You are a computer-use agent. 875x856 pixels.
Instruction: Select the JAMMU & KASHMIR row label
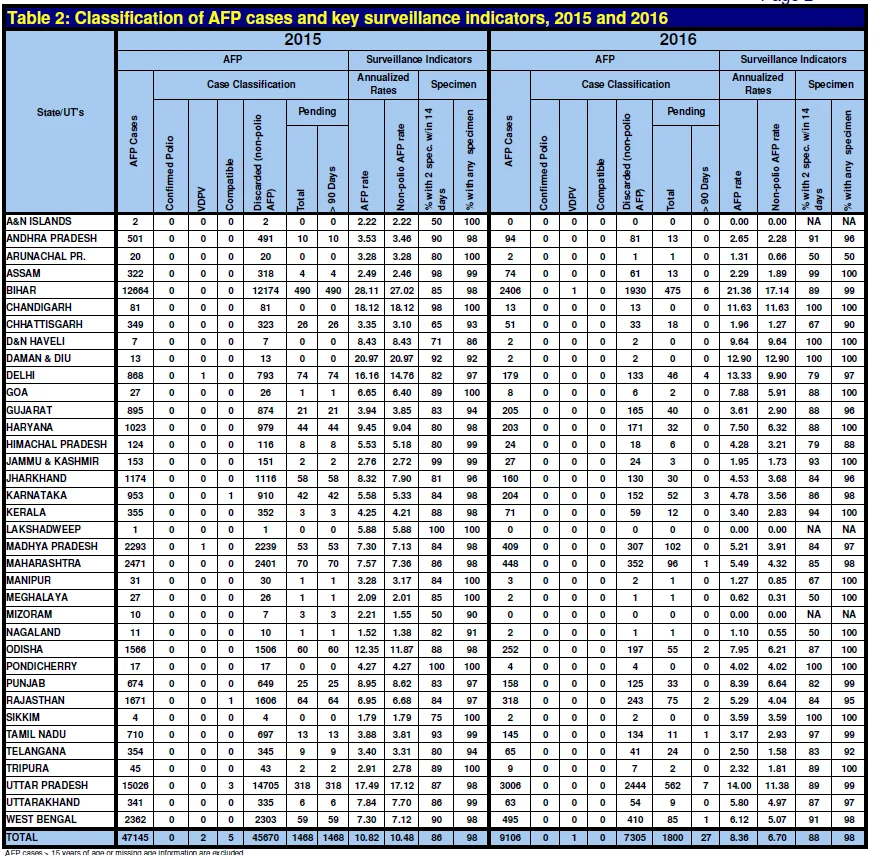[52, 461]
